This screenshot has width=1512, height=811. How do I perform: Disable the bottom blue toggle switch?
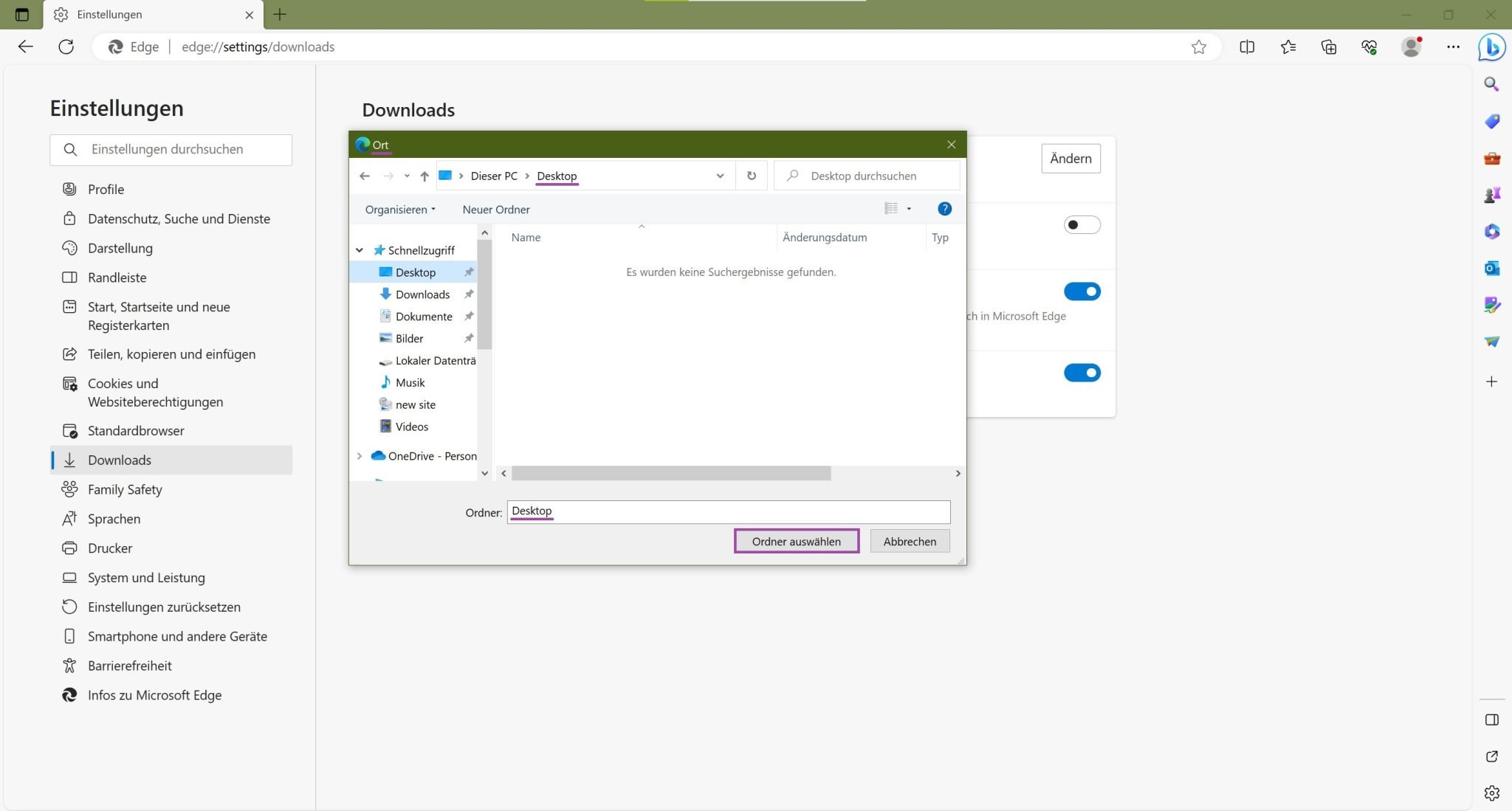(x=1082, y=373)
